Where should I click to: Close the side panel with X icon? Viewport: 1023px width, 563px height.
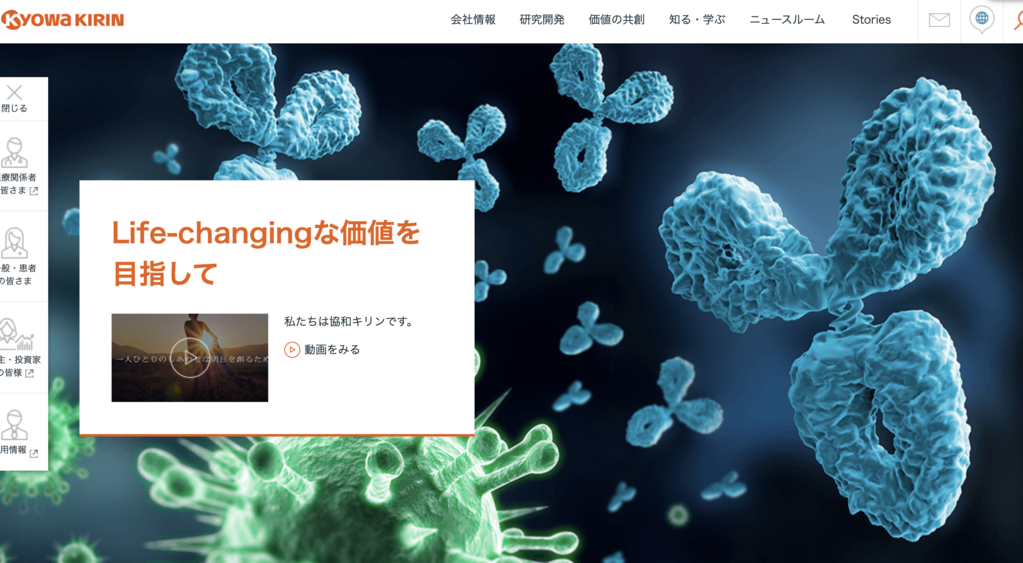click(14, 93)
